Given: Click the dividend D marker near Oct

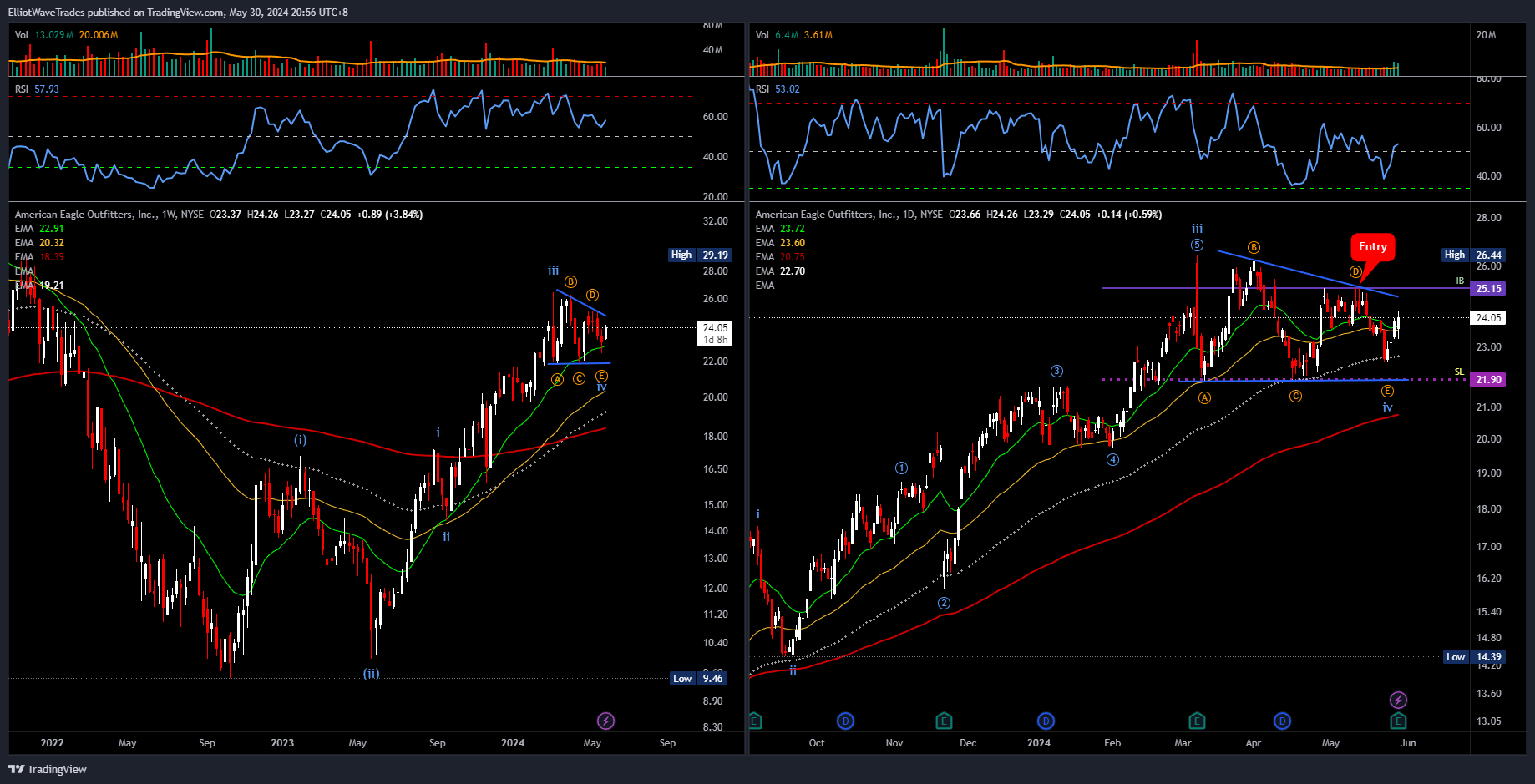Looking at the screenshot, I should [845, 721].
